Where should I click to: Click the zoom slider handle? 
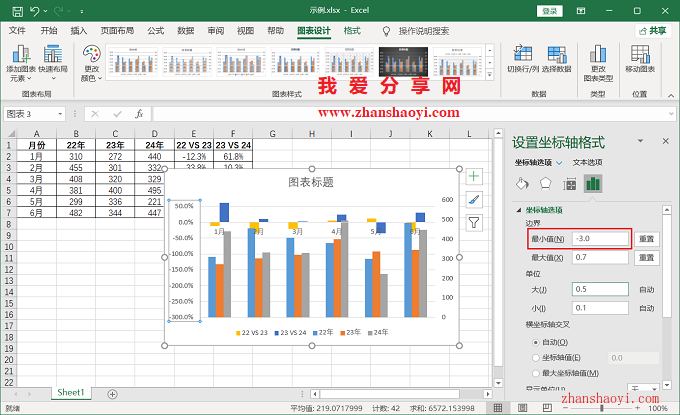tap(602, 408)
